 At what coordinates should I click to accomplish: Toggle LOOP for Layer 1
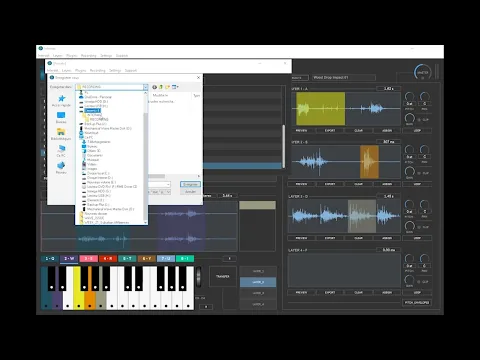point(417,131)
